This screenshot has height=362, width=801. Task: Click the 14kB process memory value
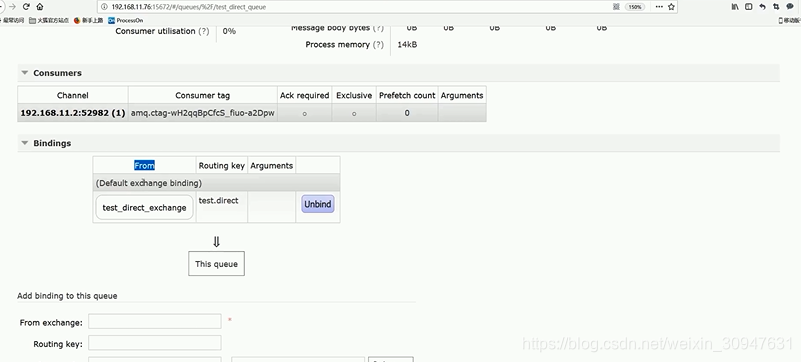click(x=407, y=44)
